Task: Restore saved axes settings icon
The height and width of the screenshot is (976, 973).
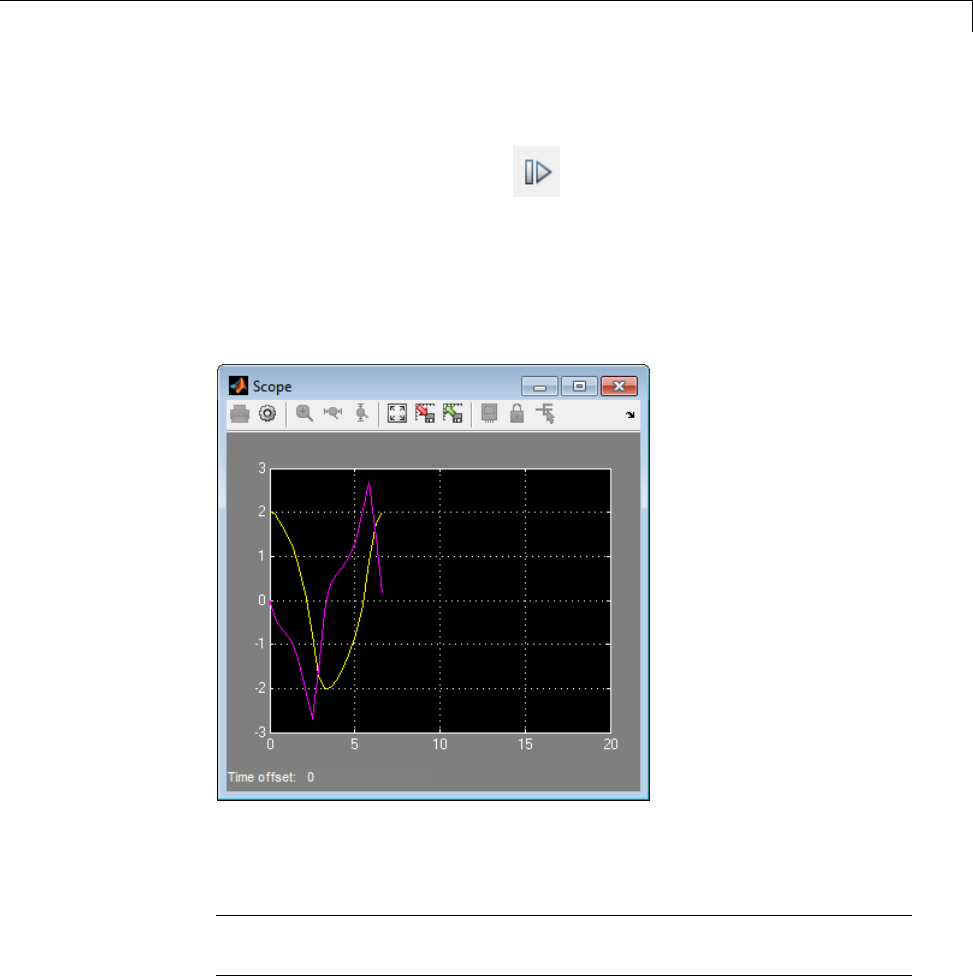Action: 453,413
